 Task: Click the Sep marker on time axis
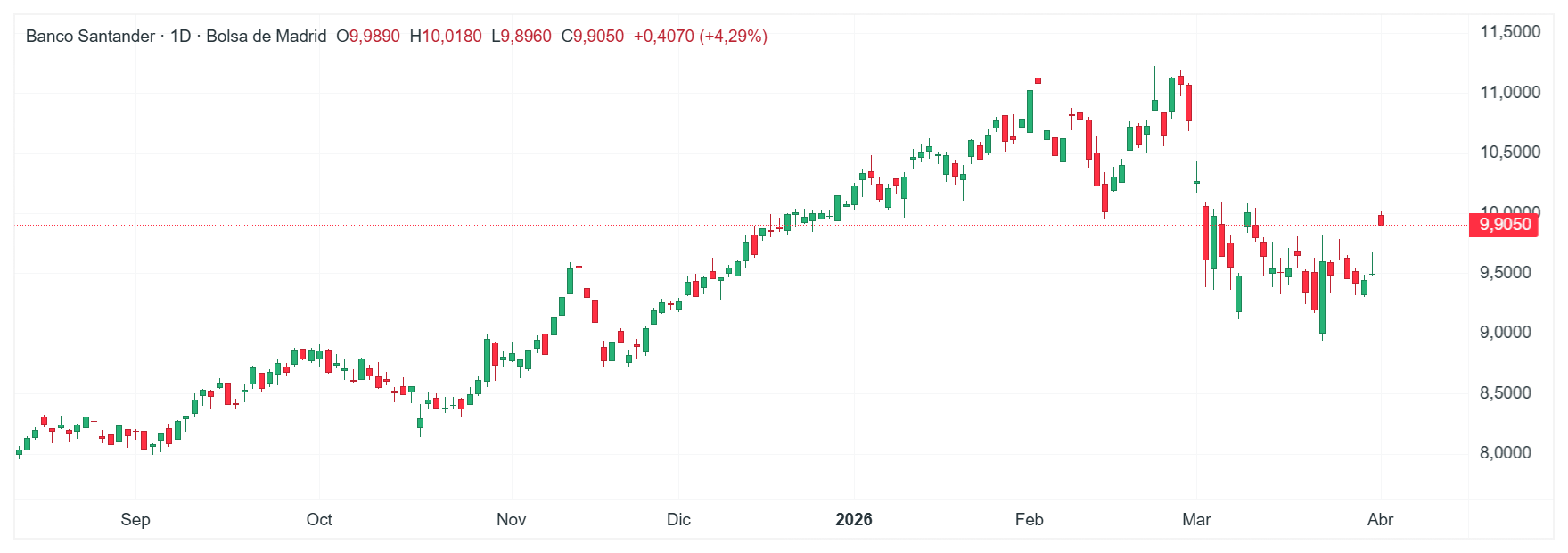pos(135,520)
